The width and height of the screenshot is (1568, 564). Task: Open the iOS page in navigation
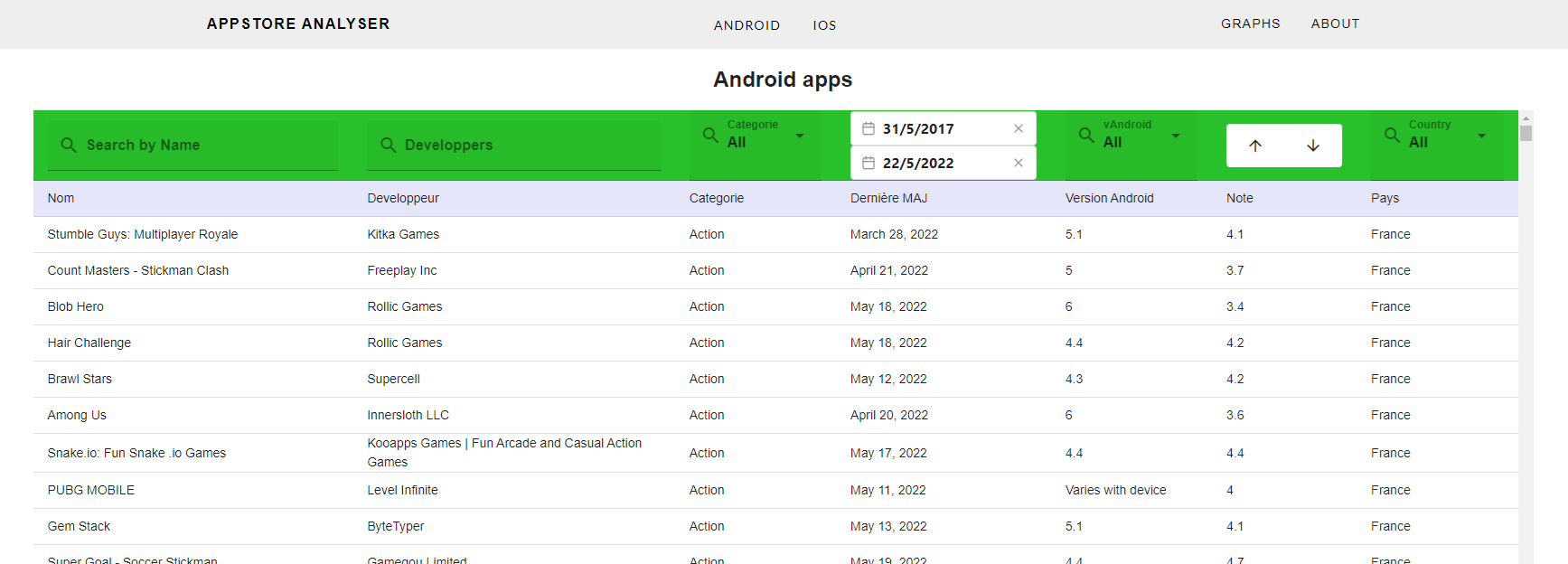click(x=824, y=25)
